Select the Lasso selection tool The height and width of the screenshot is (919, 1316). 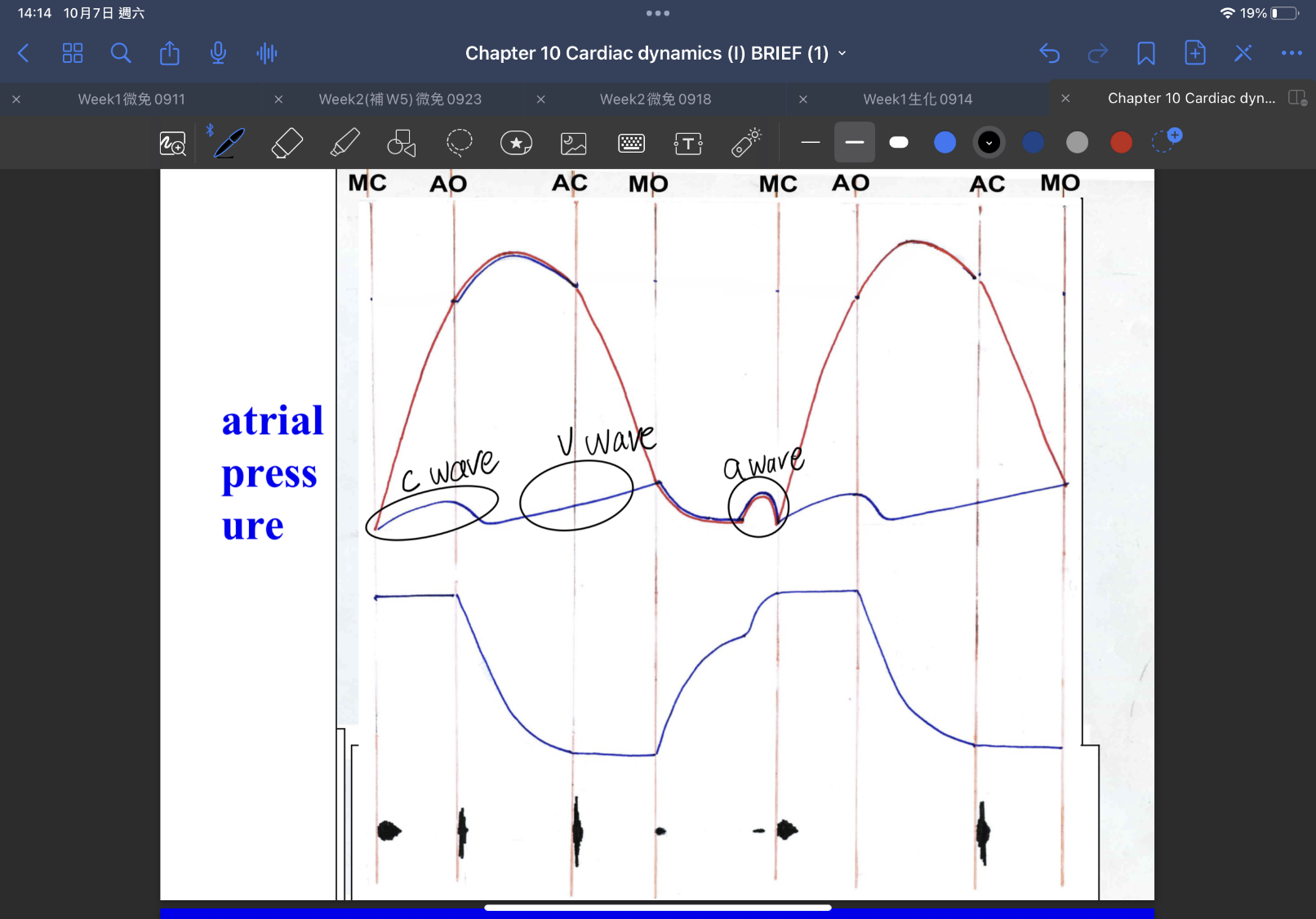460,143
